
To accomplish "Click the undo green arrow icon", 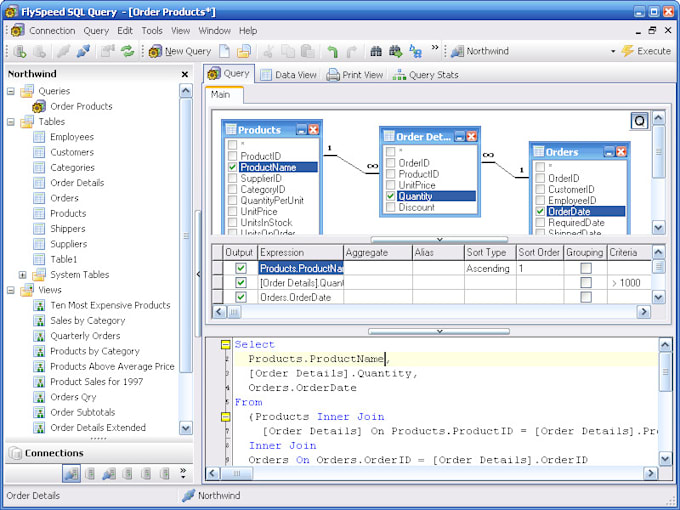I will tap(332, 51).
